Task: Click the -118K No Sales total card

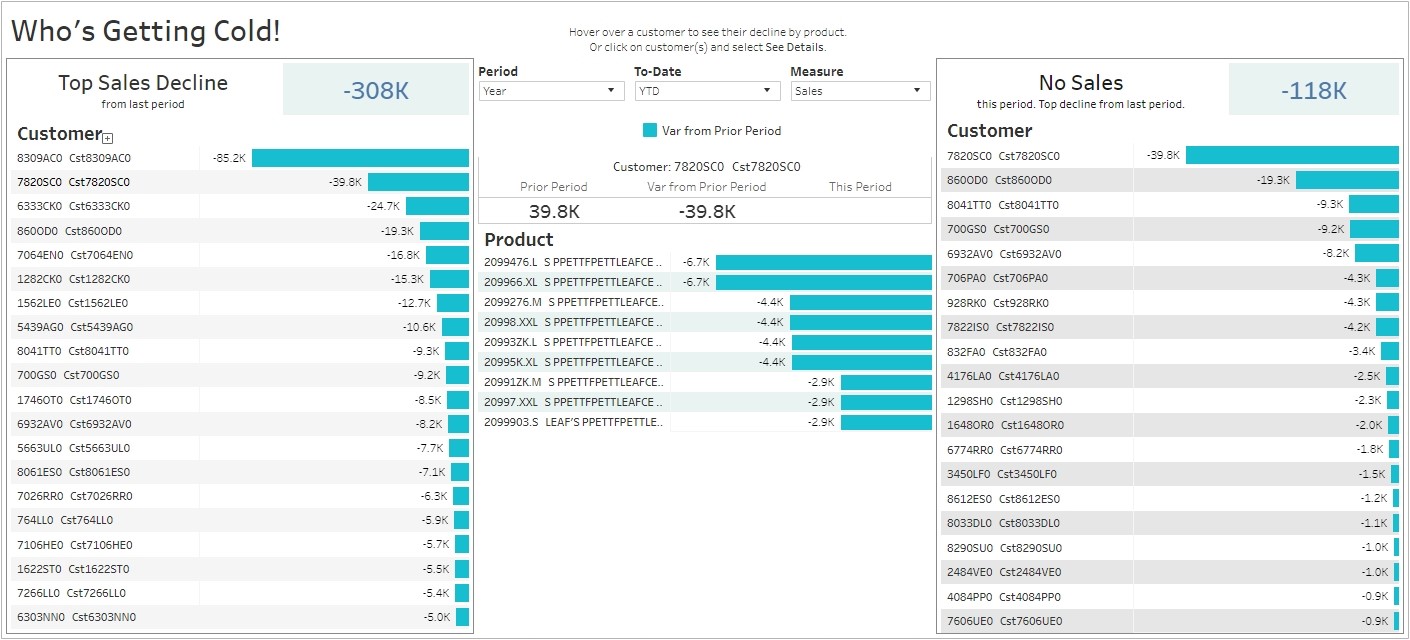Action: pyautogui.click(x=1313, y=90)
